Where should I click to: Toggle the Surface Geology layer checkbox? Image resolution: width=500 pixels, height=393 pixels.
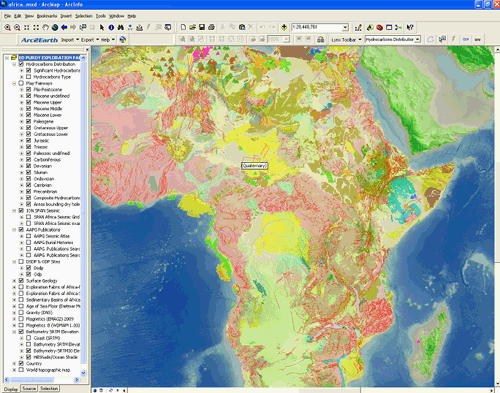(x=21, y=281)
